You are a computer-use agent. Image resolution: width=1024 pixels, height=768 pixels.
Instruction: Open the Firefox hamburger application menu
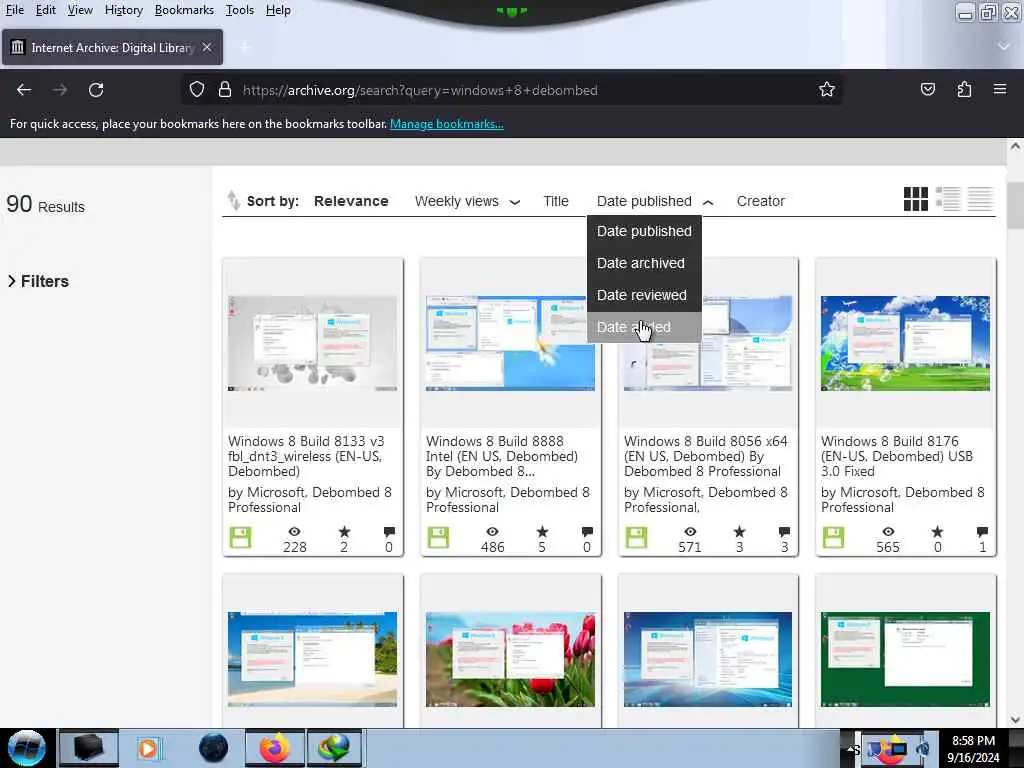[1000, 89]
